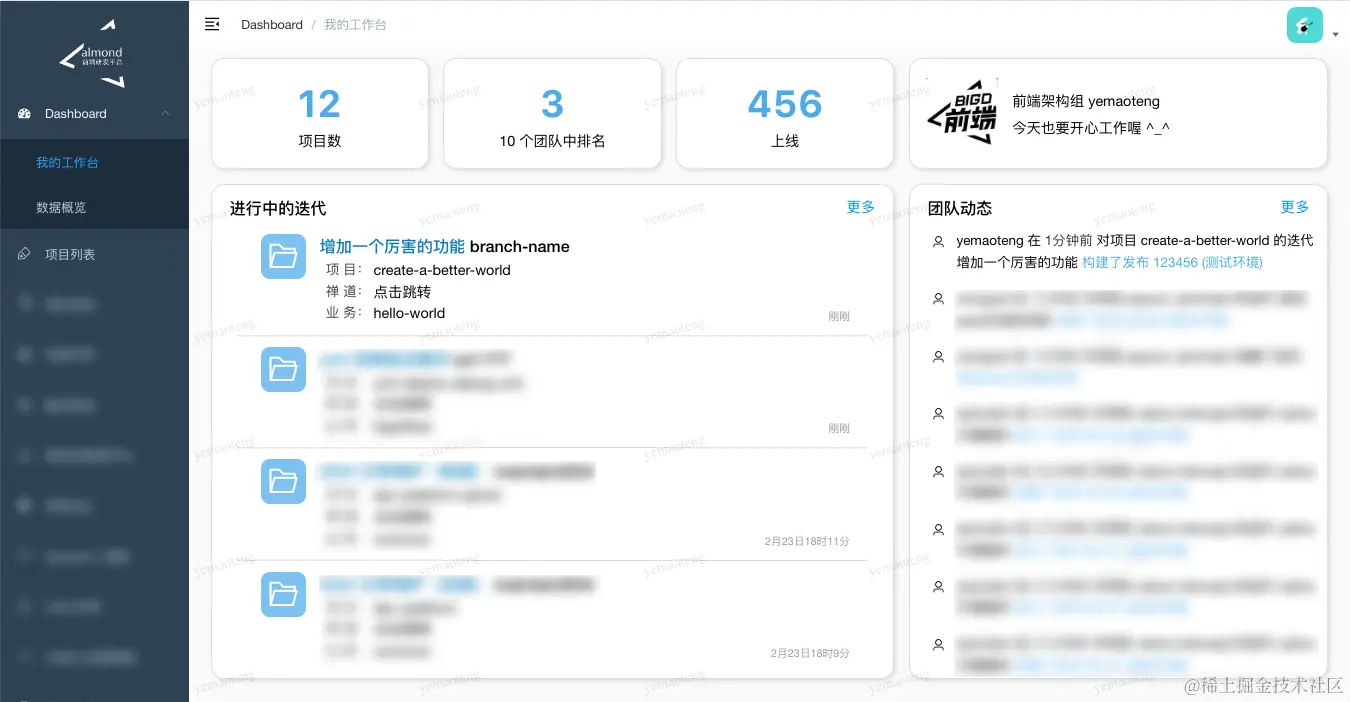Click 2月23日18时11分 timestamp
The height and width of the screenshot is (702, 1350).
807,541
